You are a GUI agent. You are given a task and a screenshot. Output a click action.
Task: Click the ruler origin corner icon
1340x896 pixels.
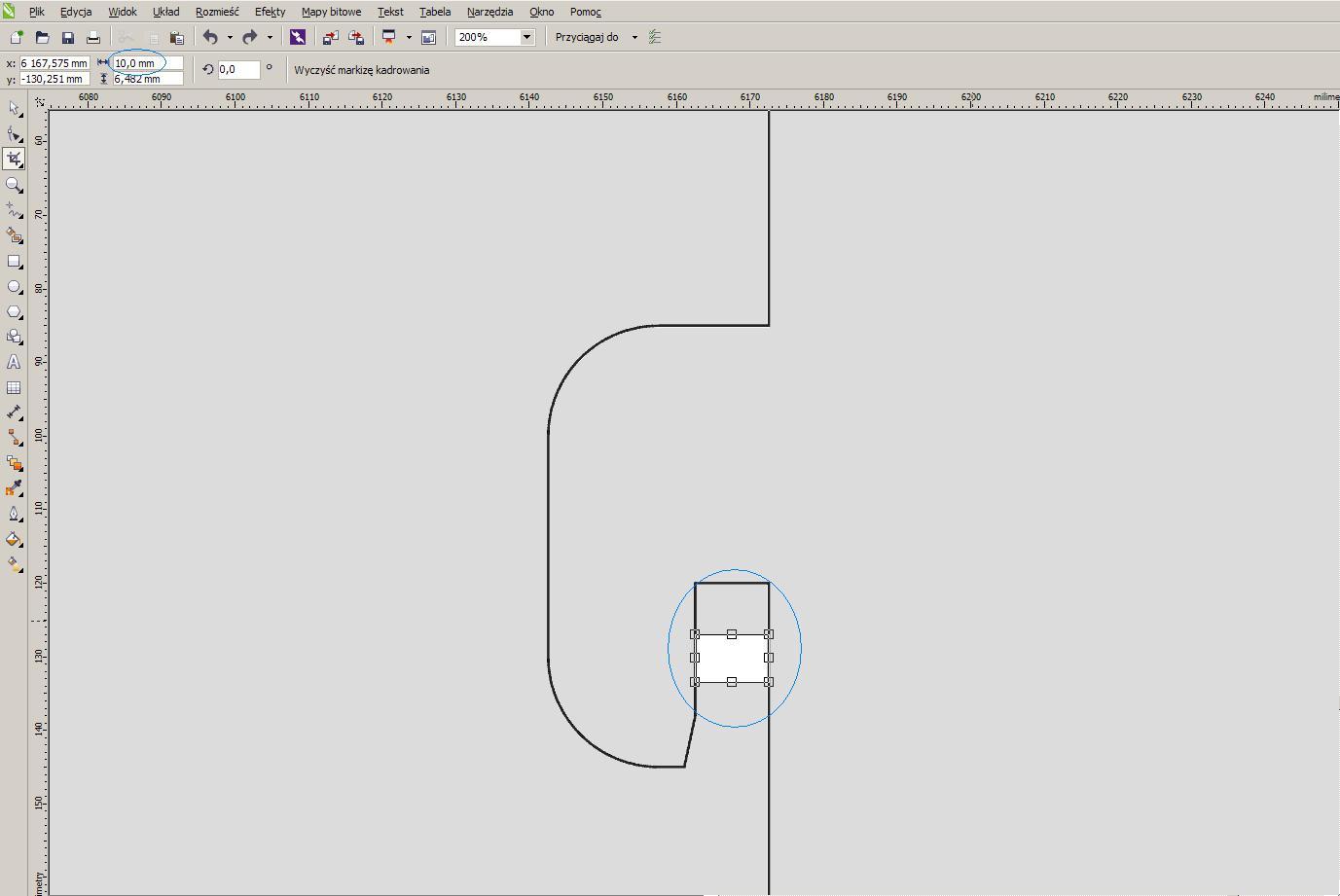click(38, 100)
